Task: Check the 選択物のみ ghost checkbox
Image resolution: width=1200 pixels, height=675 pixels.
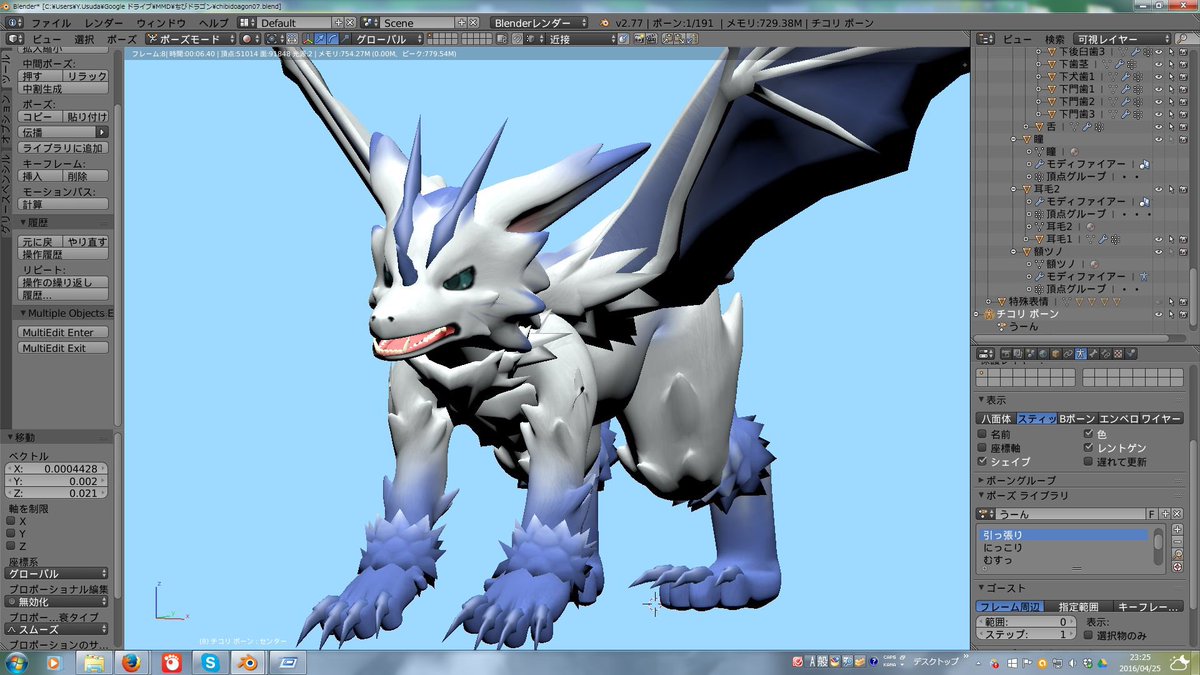Action: 1087,635
